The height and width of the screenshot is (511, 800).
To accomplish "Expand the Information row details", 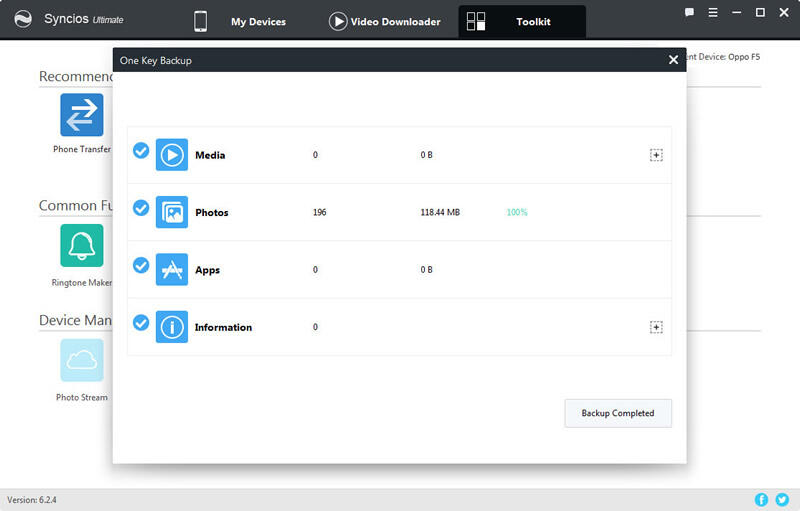I will point(656,327).
